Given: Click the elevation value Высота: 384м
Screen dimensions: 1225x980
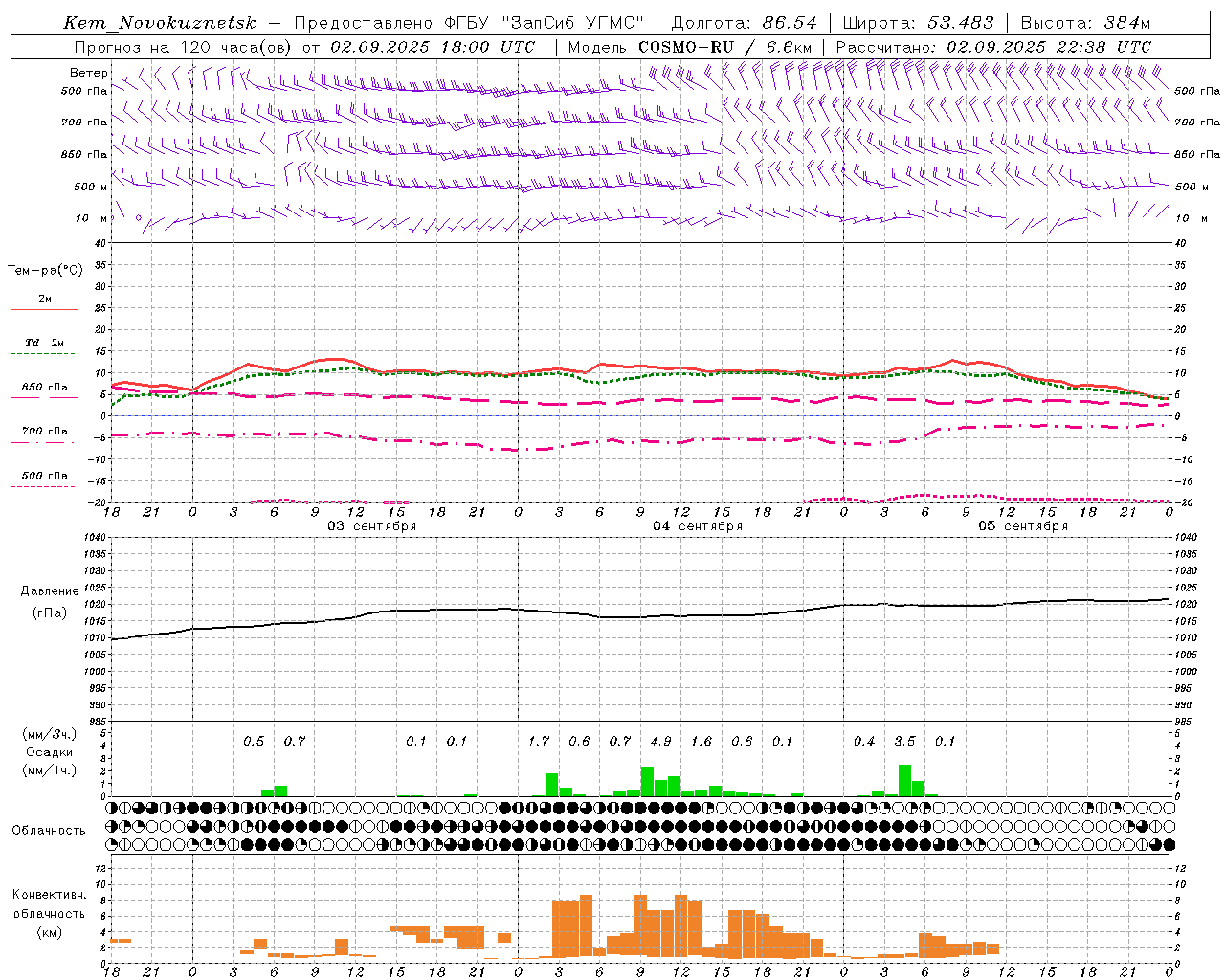Looking at the screenshot, I should [x=1085, y=23].
